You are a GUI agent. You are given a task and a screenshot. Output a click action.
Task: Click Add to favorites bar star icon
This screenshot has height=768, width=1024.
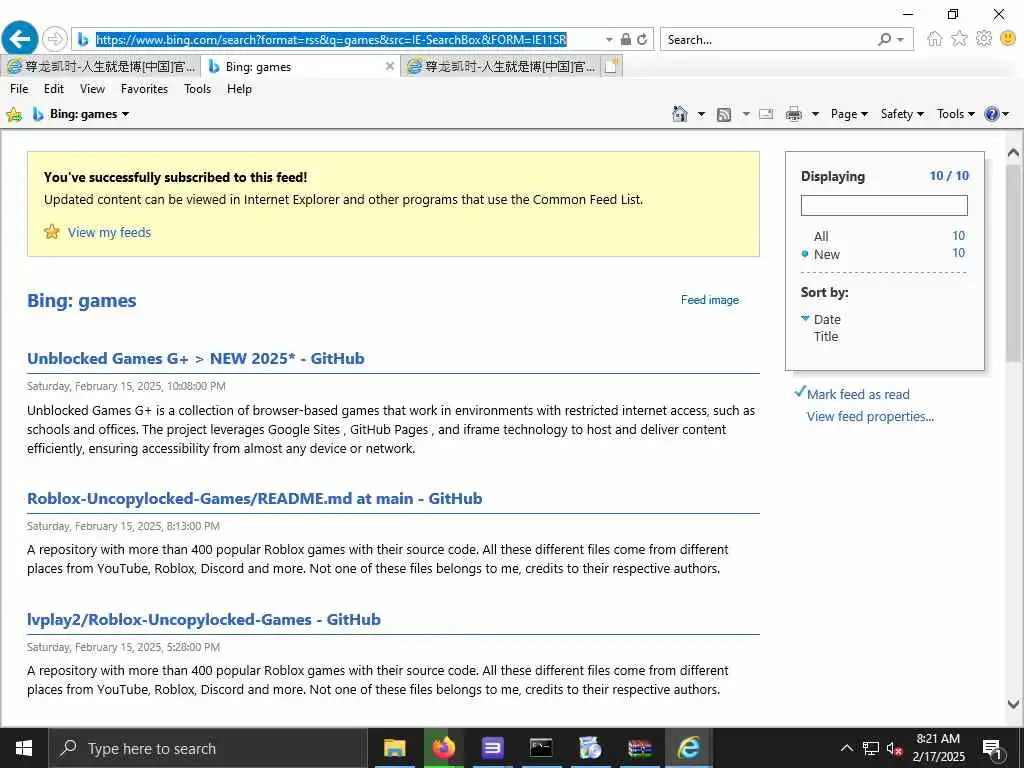(x=14, y=115)
